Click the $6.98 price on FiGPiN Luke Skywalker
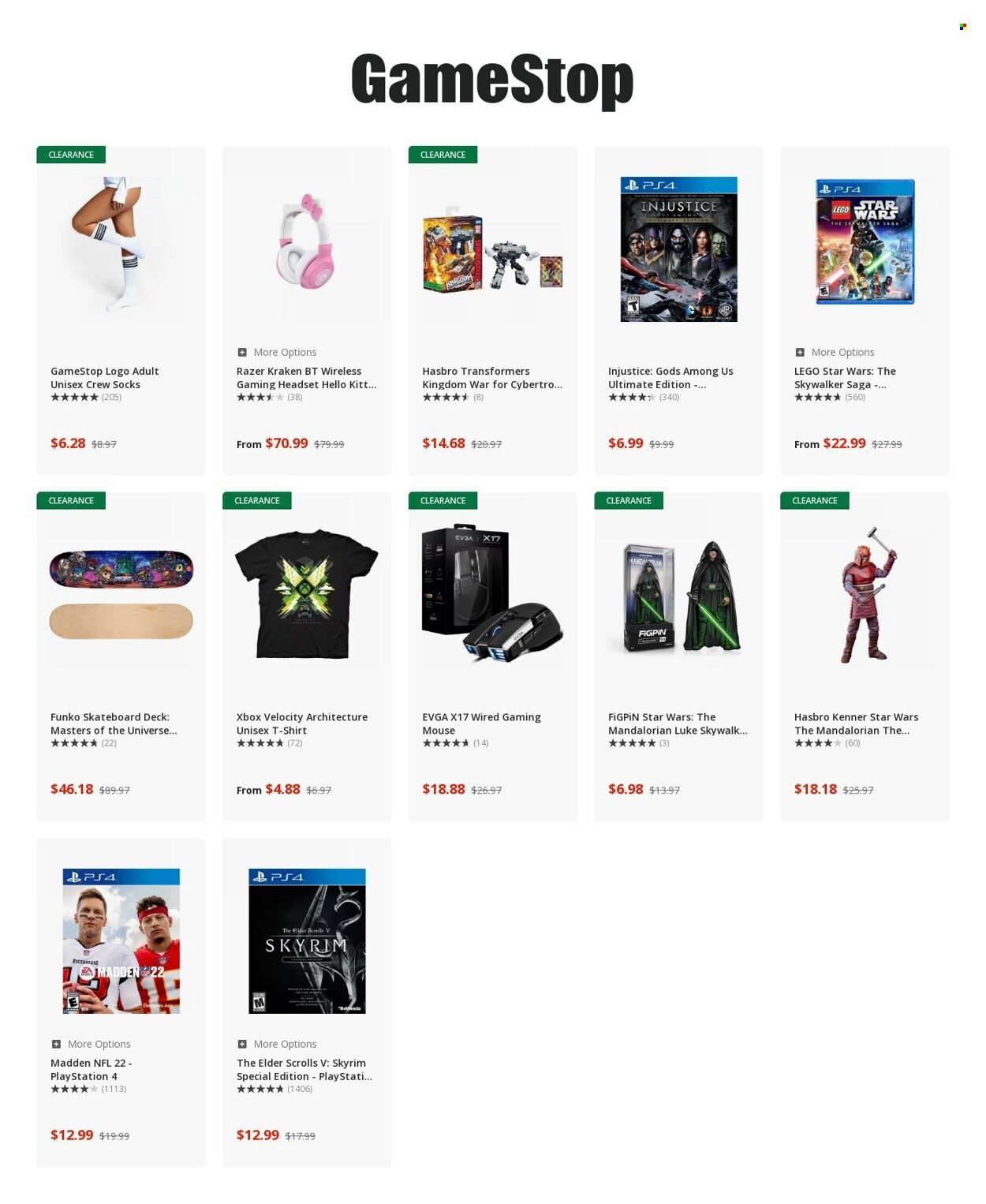 [x=626, y=789]
